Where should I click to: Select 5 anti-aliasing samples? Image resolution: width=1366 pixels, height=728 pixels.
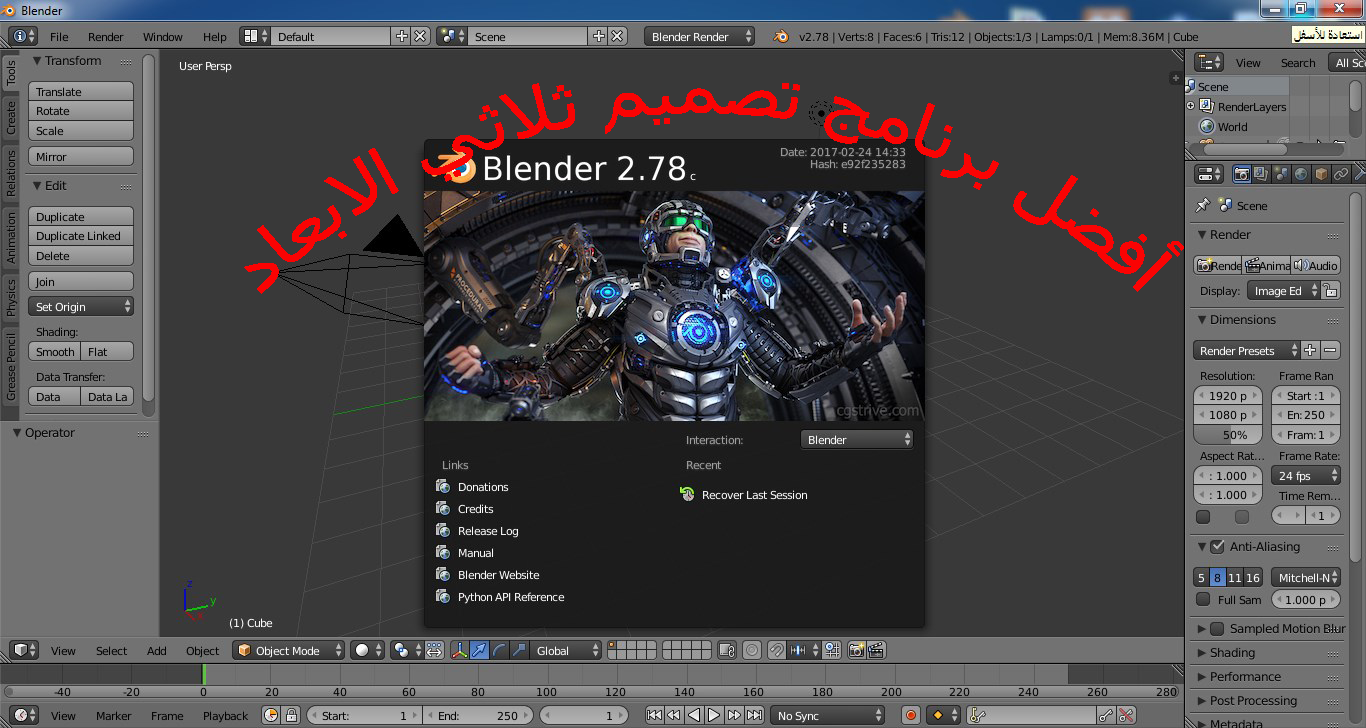tap(1202, 577)
